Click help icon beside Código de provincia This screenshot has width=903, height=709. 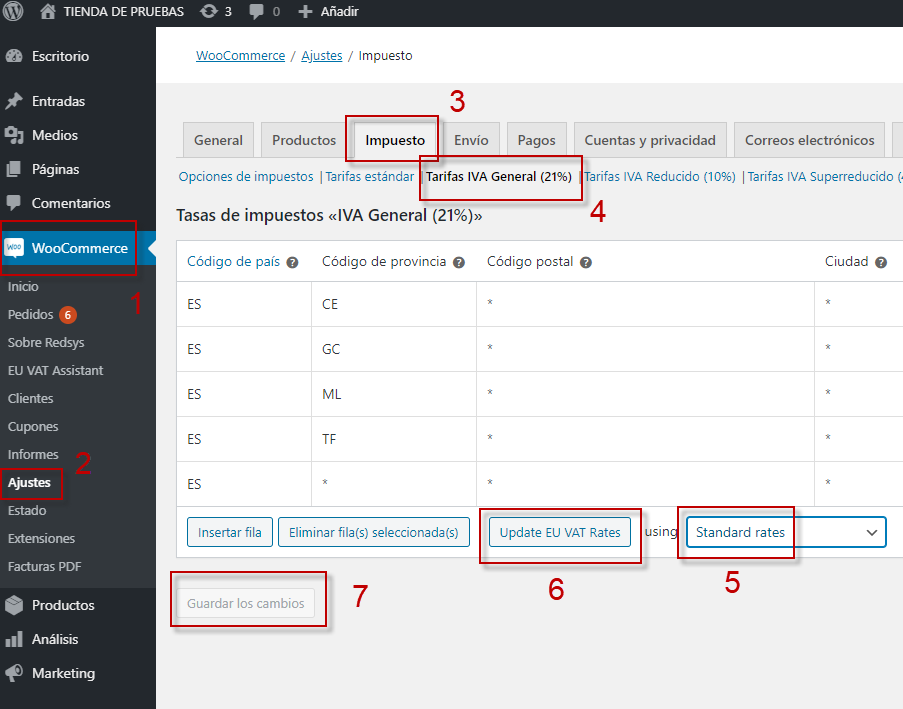click(459, 263)
